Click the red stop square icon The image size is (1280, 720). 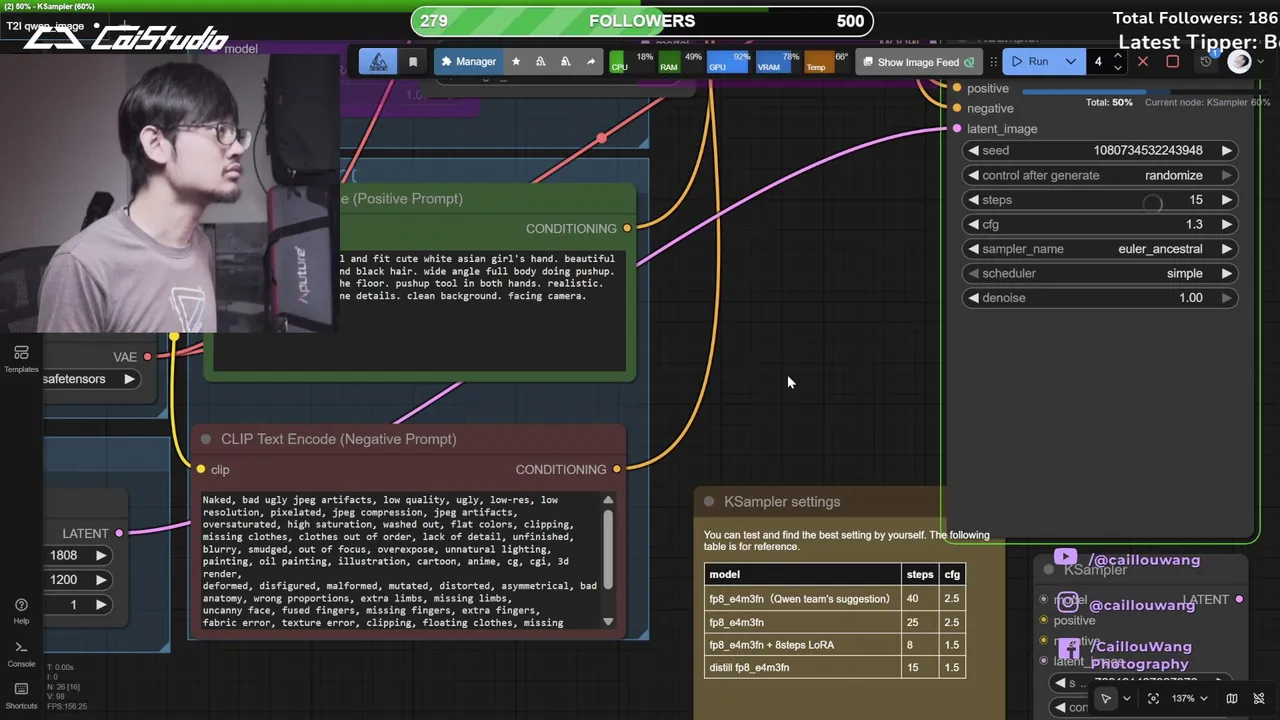[1173, 62]
